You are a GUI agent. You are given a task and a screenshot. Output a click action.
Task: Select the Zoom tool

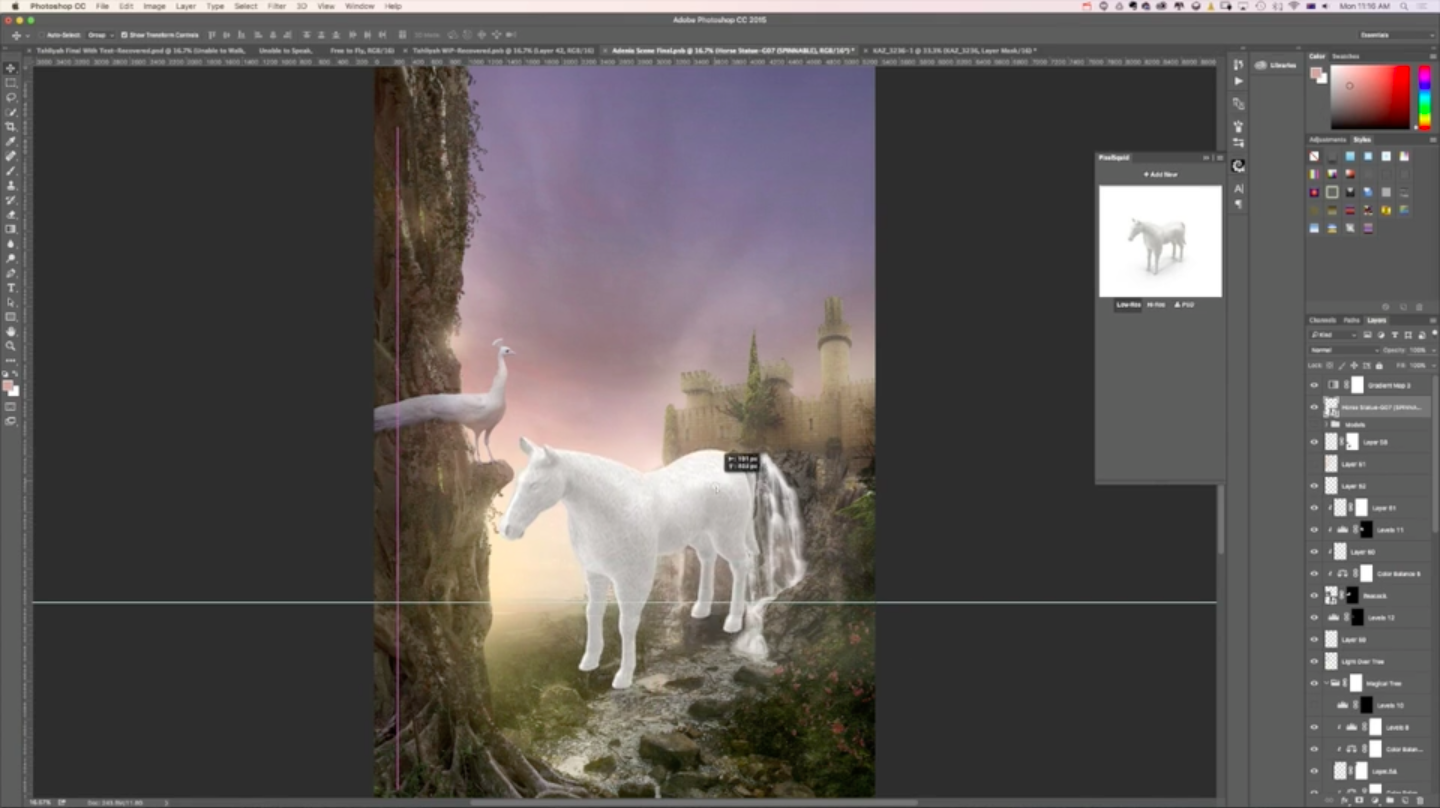11,345
